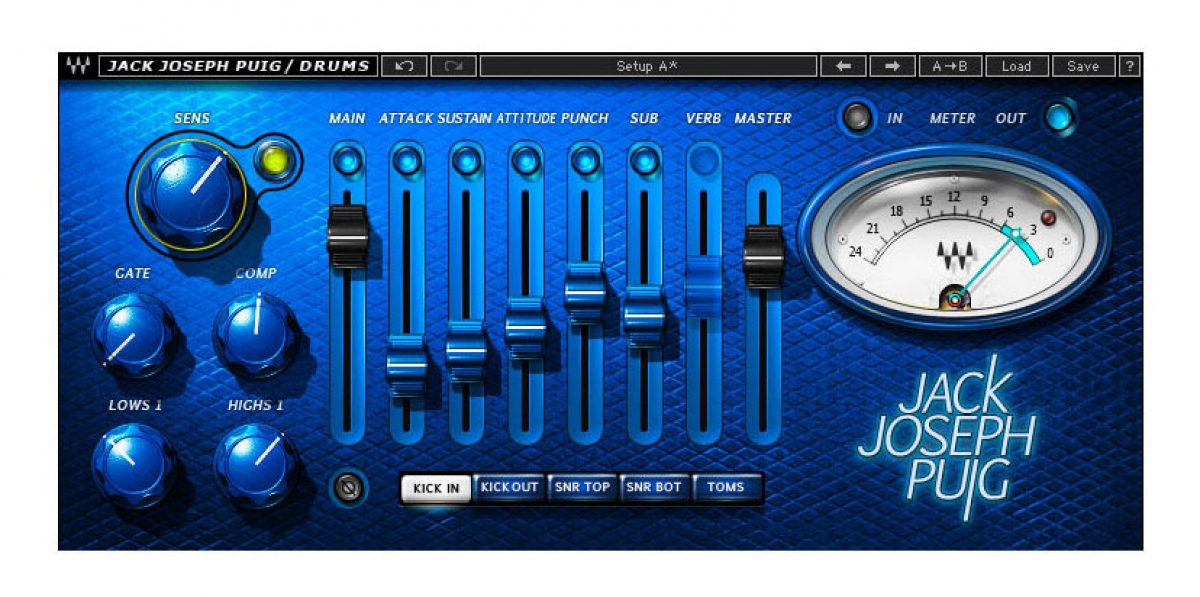Image resolution: width=1200 pixels, height=597 pixels.
Task: Switch meter to OUT
Action: 1059,118
